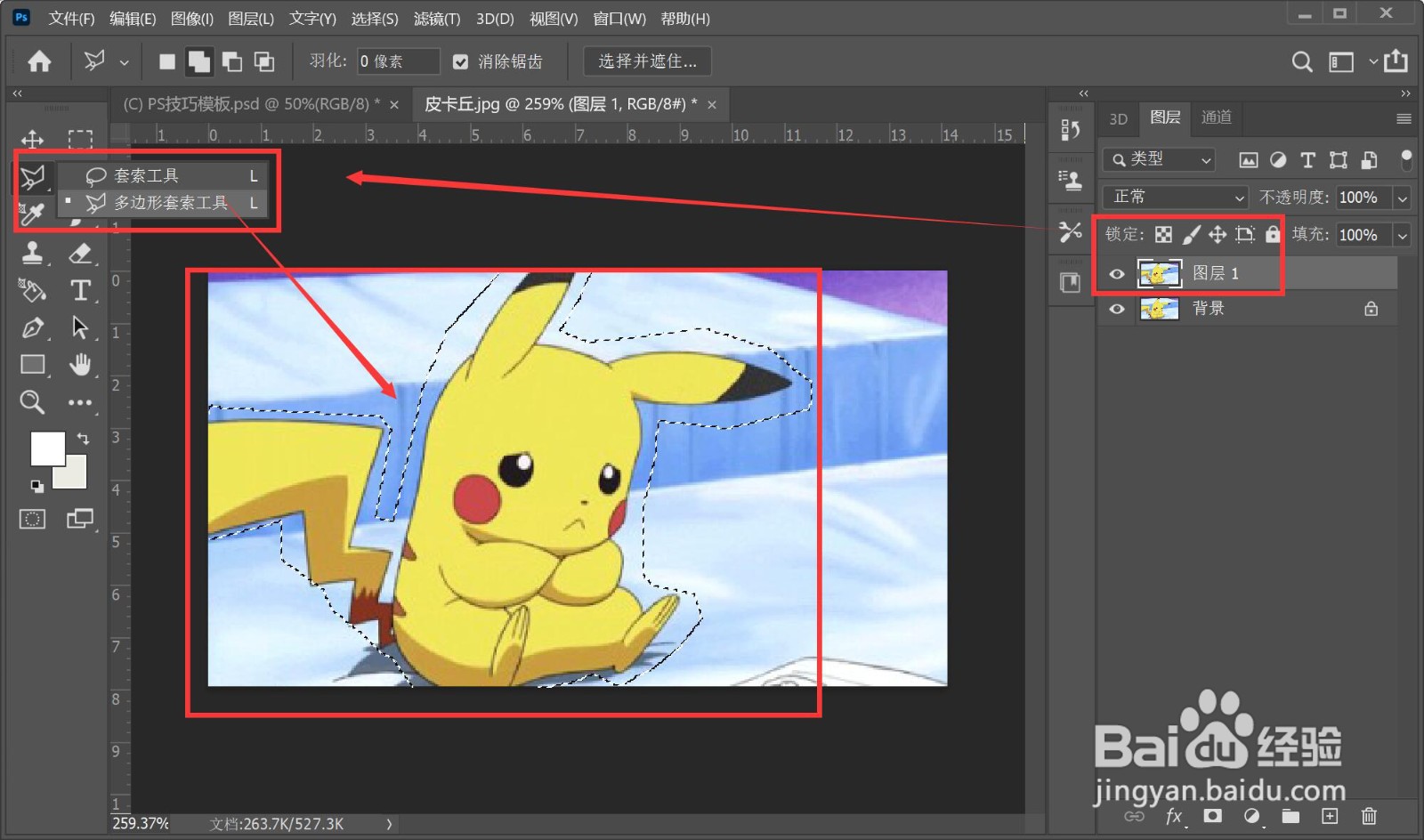The height and width of the screenshot is (840, 1424).
Task: Toggle lock image pixels brush icon
Action: tap(1191, 234)
